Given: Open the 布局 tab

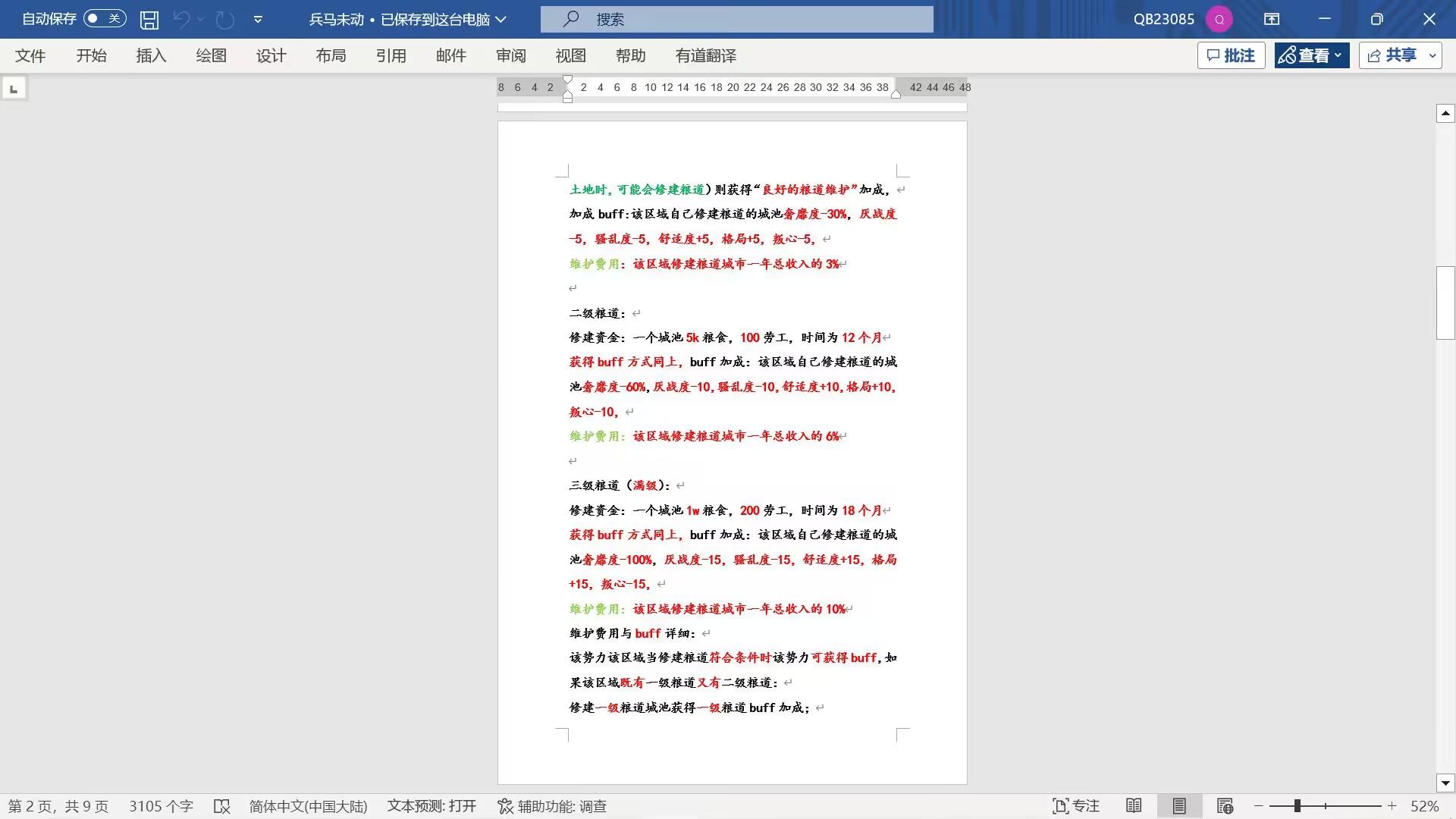Looking at the screenshot, I should click(x=331, y=55).
